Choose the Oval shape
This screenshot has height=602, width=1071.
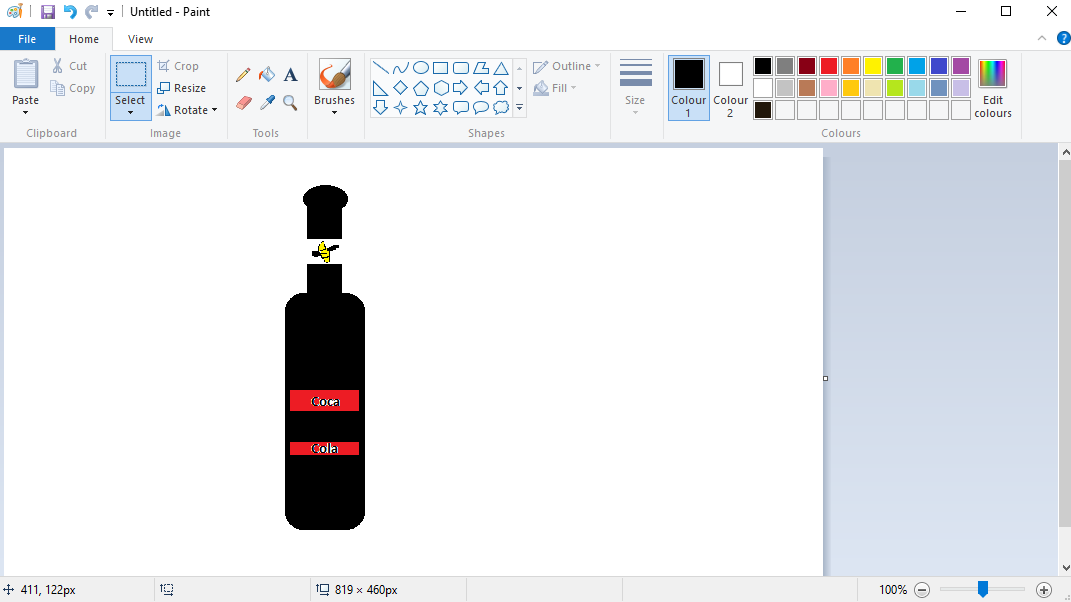[421, 68]
